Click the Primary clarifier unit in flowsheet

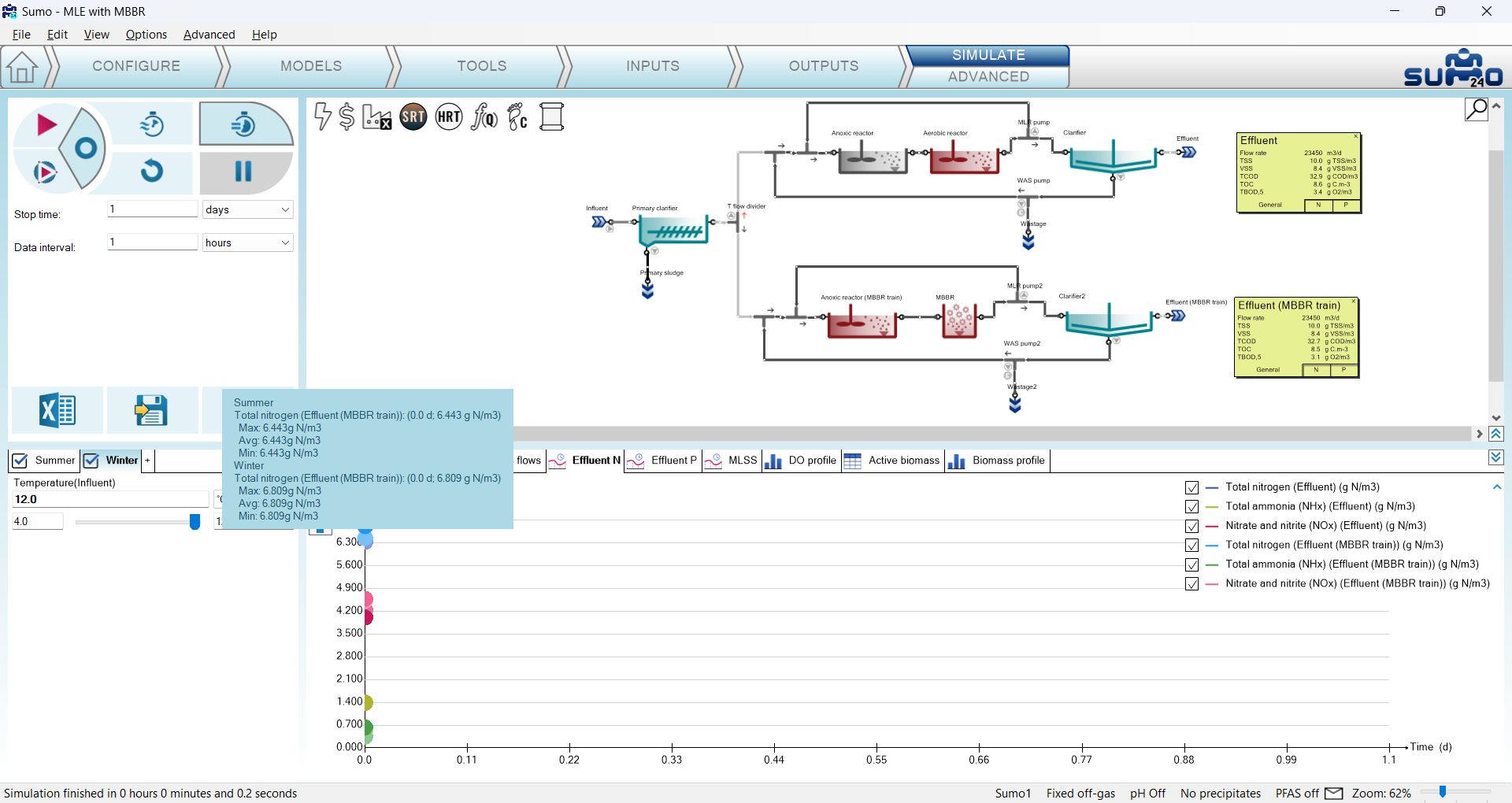(x=673, y=231)
